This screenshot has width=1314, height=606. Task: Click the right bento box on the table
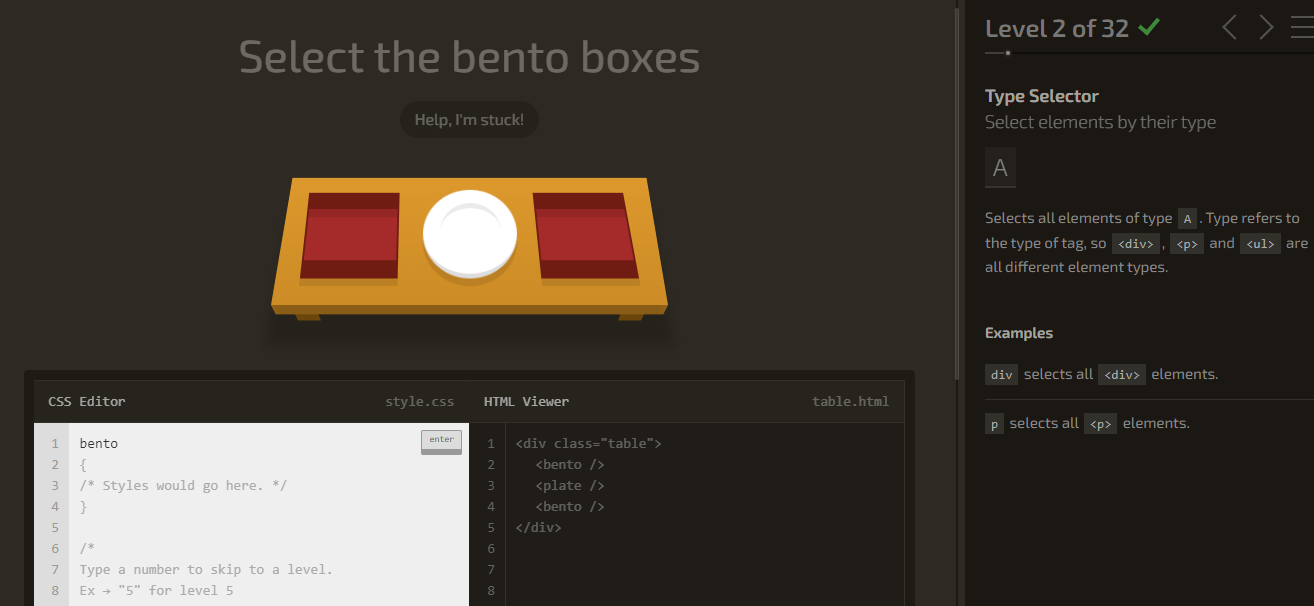(x=585, y=237)
